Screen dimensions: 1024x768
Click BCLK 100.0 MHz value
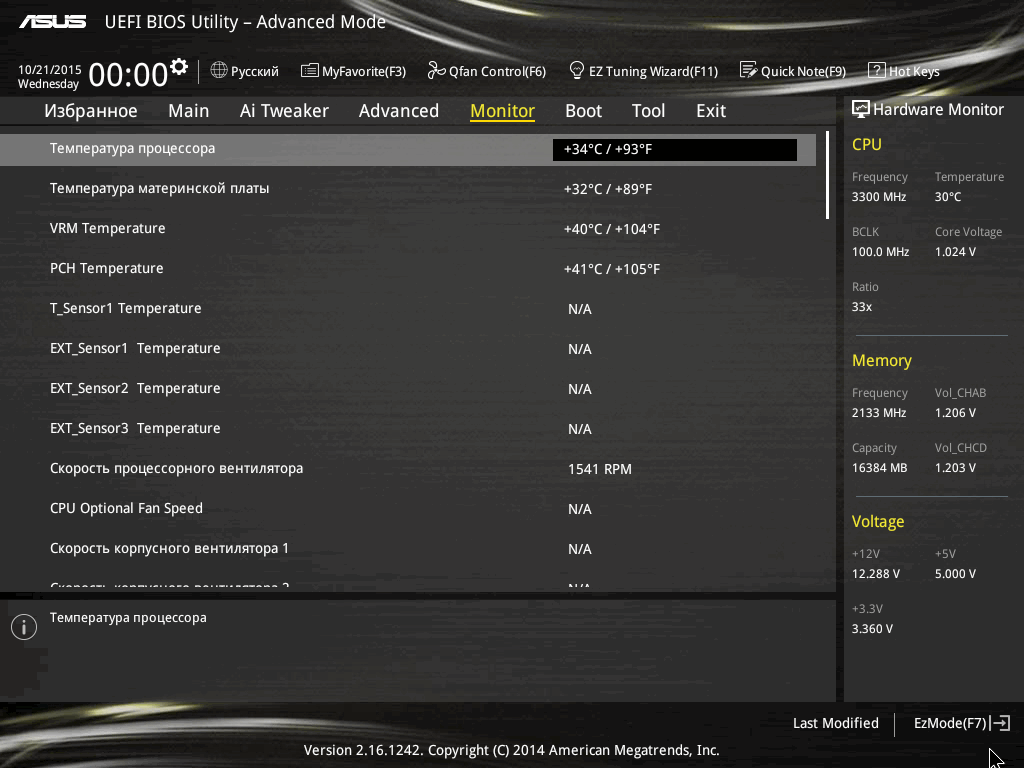tap(880, 251)
